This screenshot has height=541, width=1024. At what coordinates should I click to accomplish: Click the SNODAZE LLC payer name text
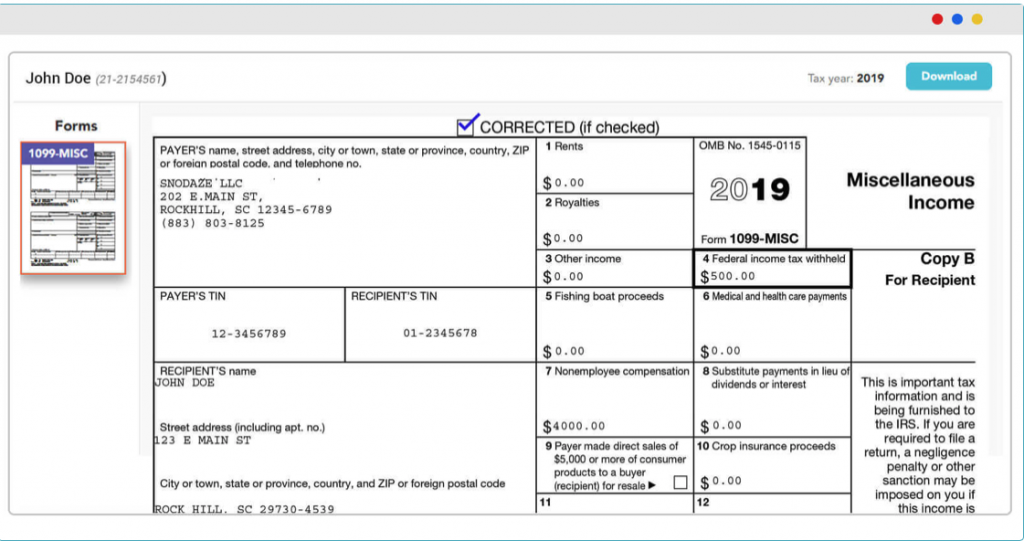click(x=201, y=184)
